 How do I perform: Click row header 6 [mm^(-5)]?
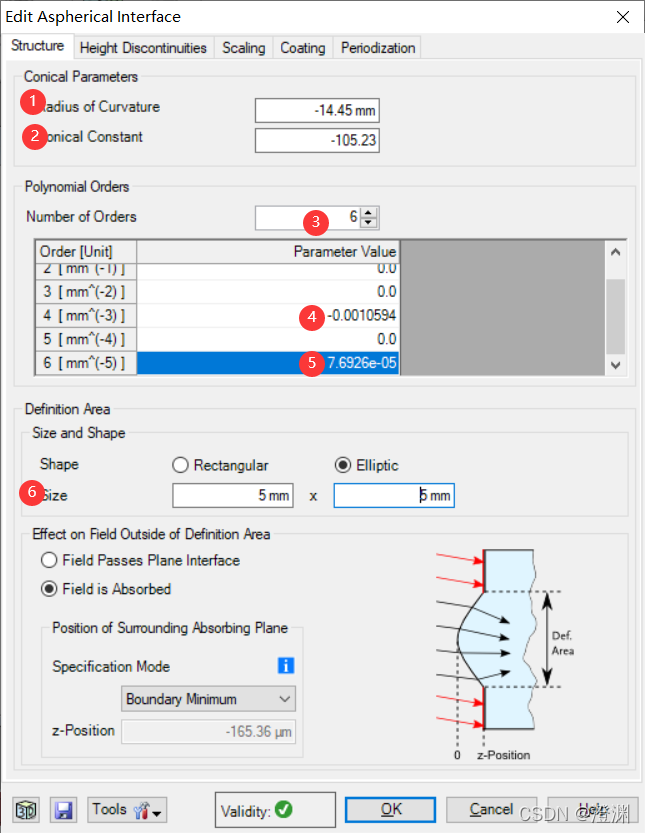click(x=86, y=363)
